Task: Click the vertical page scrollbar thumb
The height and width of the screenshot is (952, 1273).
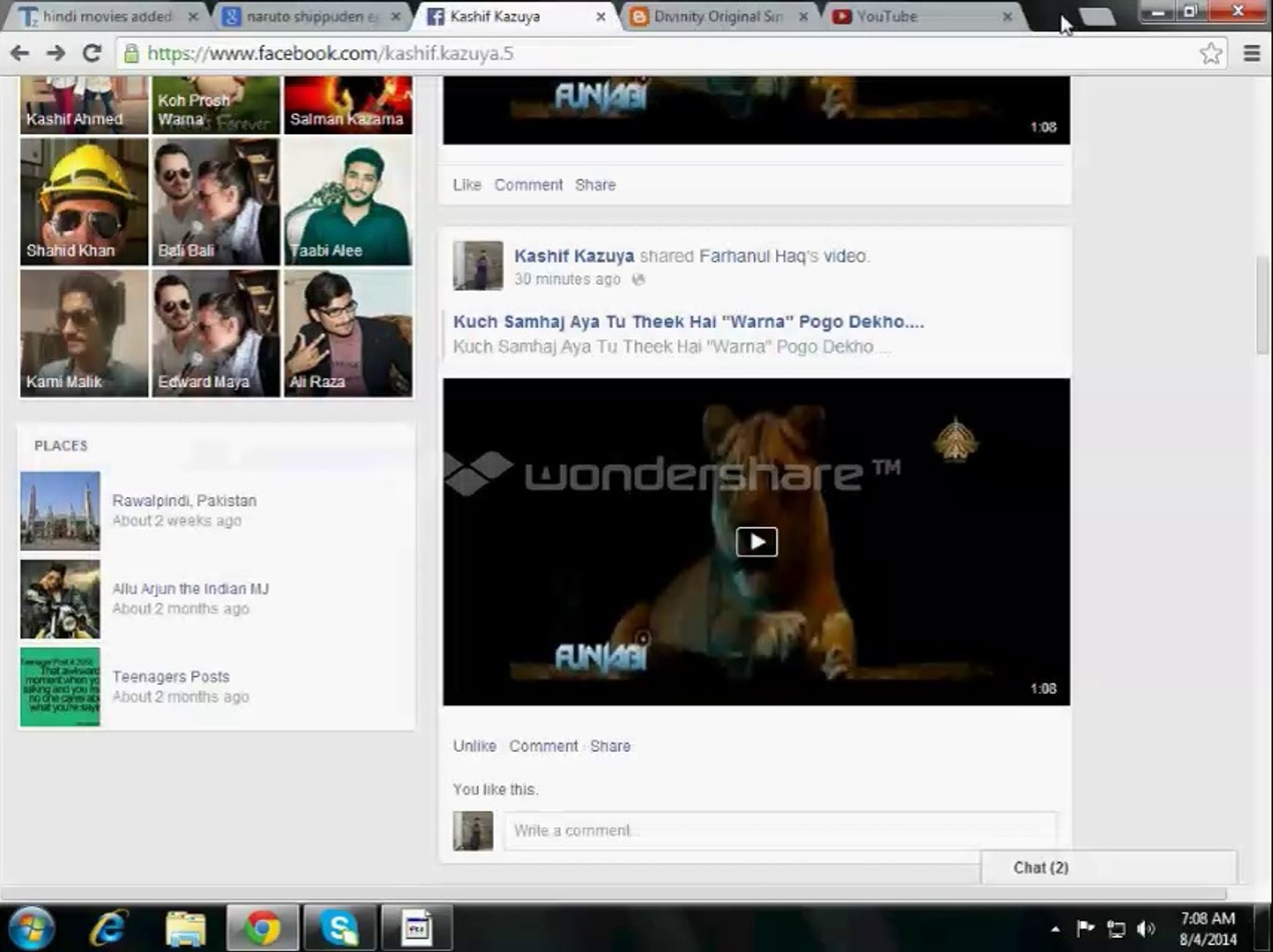Action: click(1262, 304)
